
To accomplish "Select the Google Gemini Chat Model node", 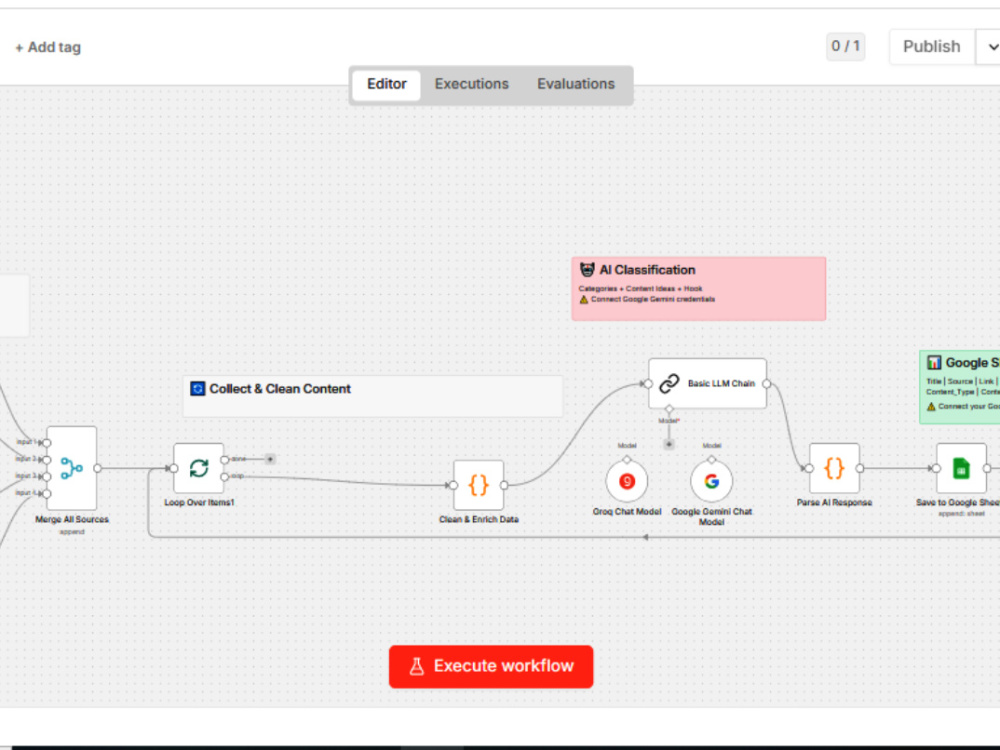I will [712, 482].
